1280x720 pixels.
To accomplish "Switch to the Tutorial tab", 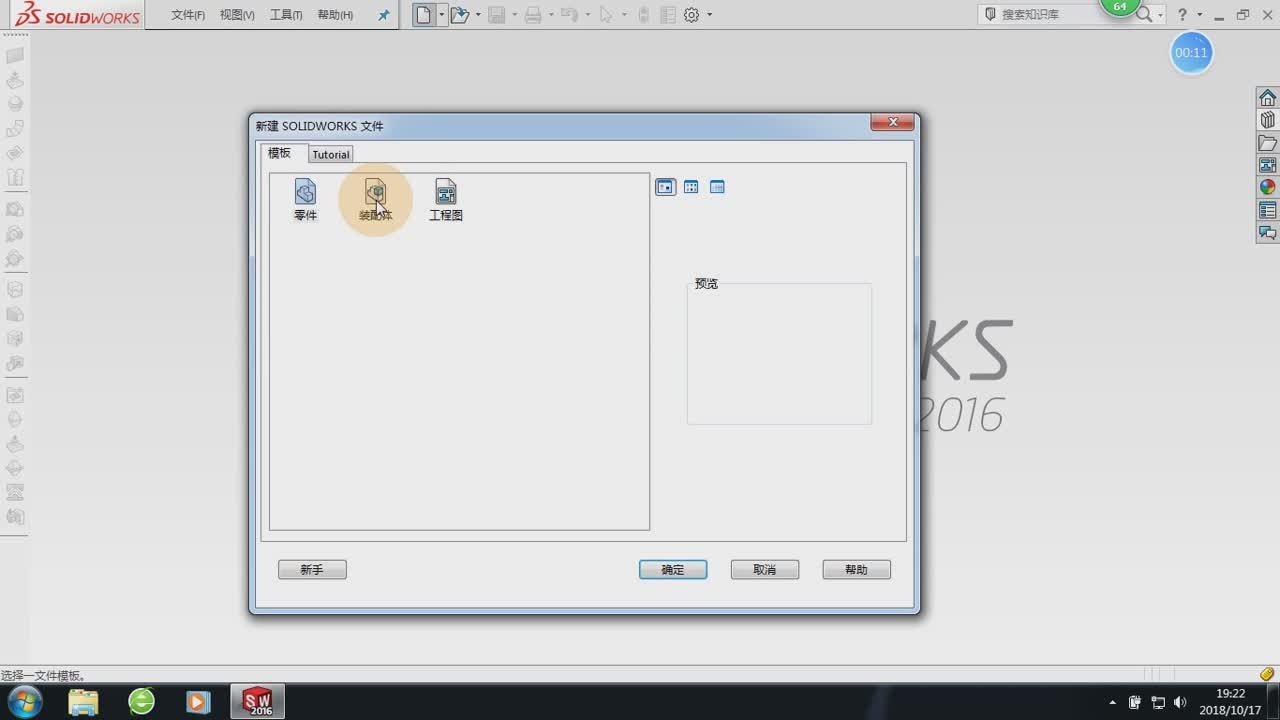I will coord(331,154).
